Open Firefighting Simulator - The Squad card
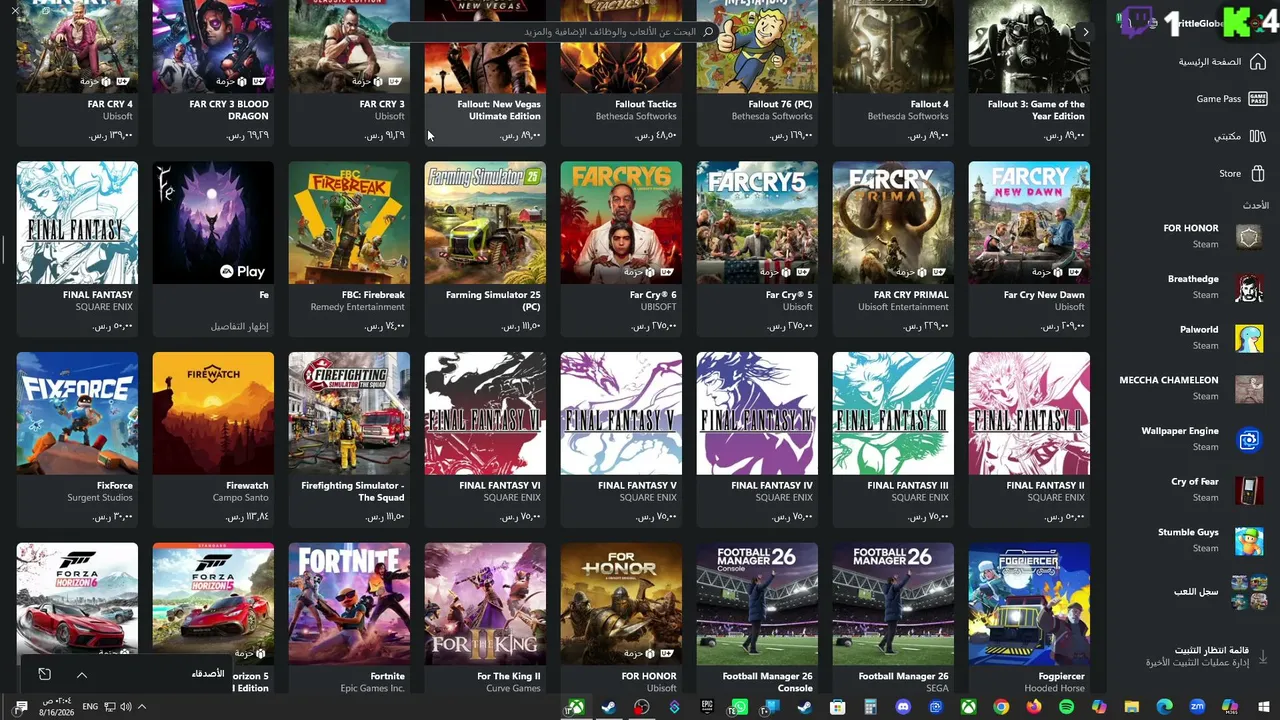Viewport: 1280px width, 720px height. pyautogui.click(x=349, y=439)
